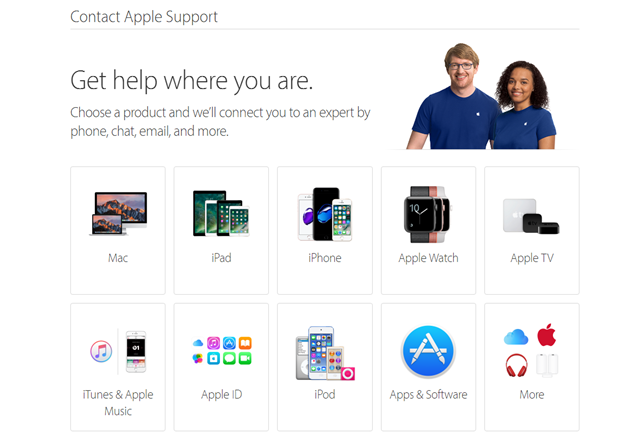Screen dimensions: 640x444
Task: Click the iTunes music note icon
Action: 101,351
